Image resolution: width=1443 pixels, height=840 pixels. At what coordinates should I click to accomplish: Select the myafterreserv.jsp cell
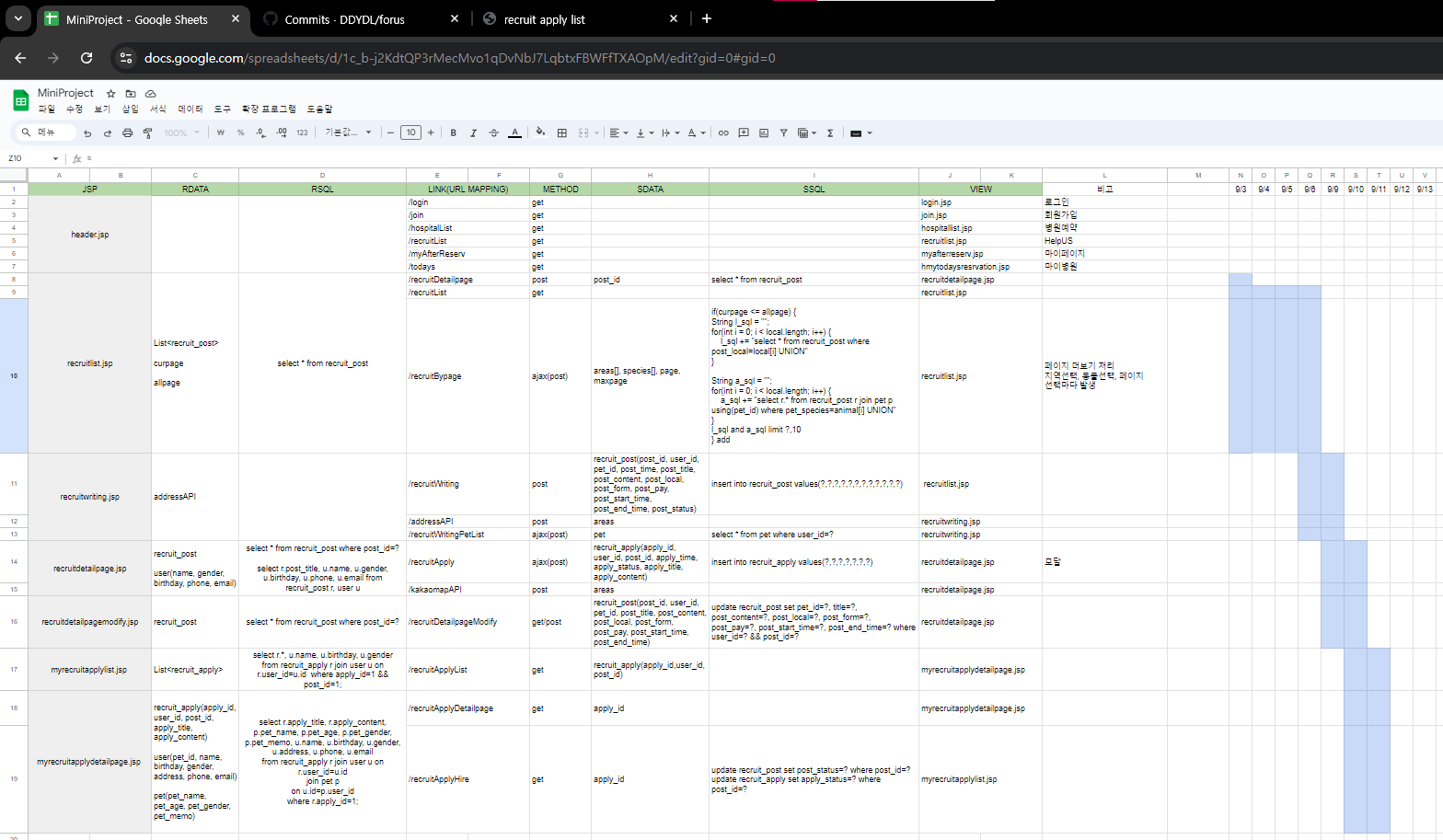pos(980,254)
